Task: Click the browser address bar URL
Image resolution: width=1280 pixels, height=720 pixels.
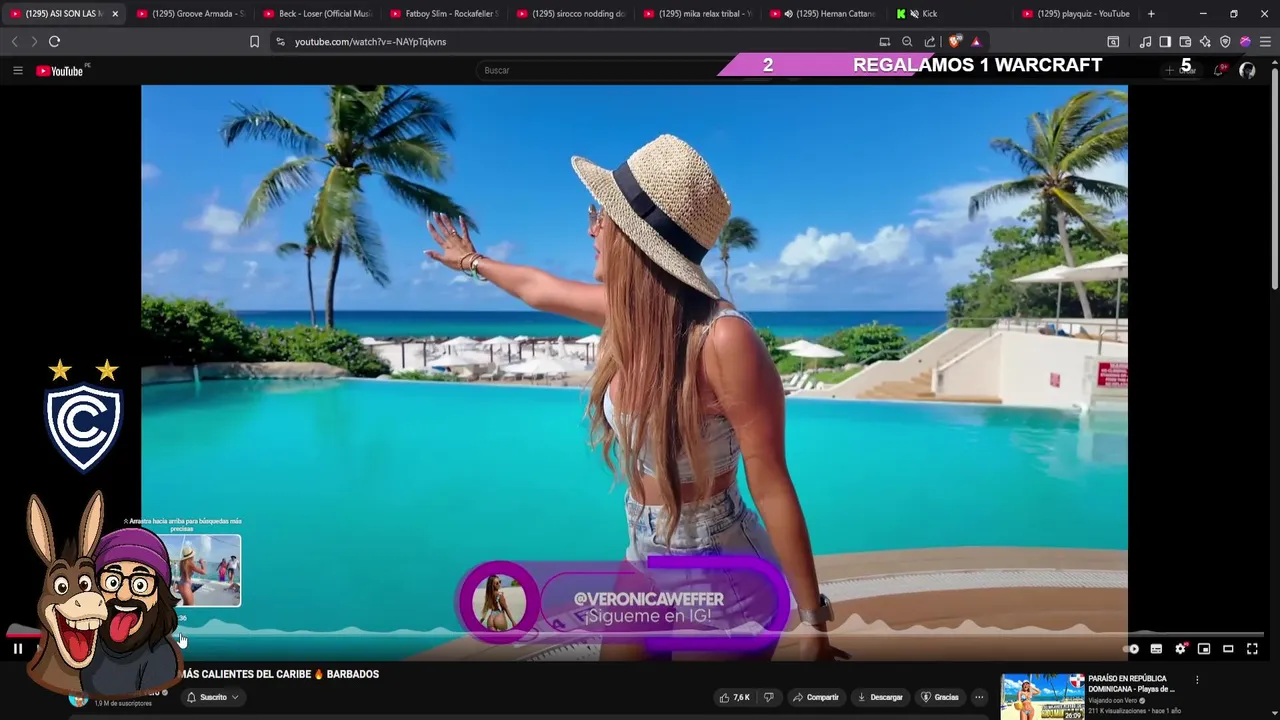Action: (370, 42)
